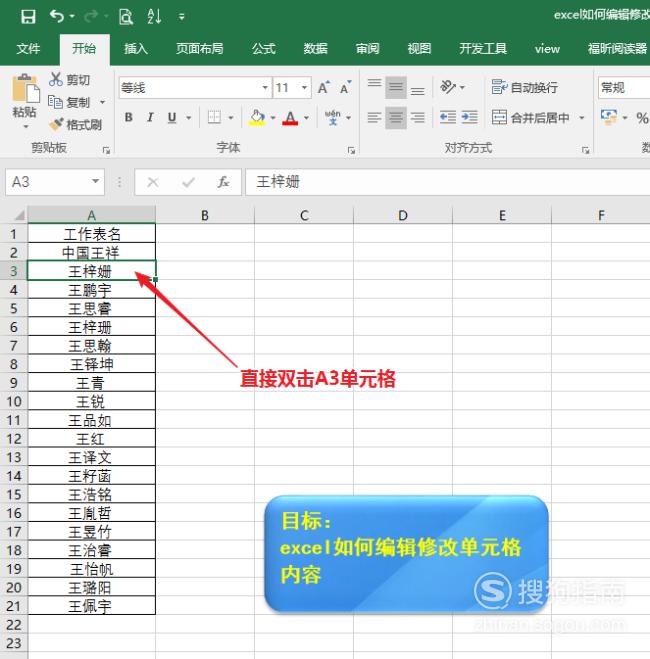Click the Redo arrow icon
This screenshot has width=650, height=659.
91,16
